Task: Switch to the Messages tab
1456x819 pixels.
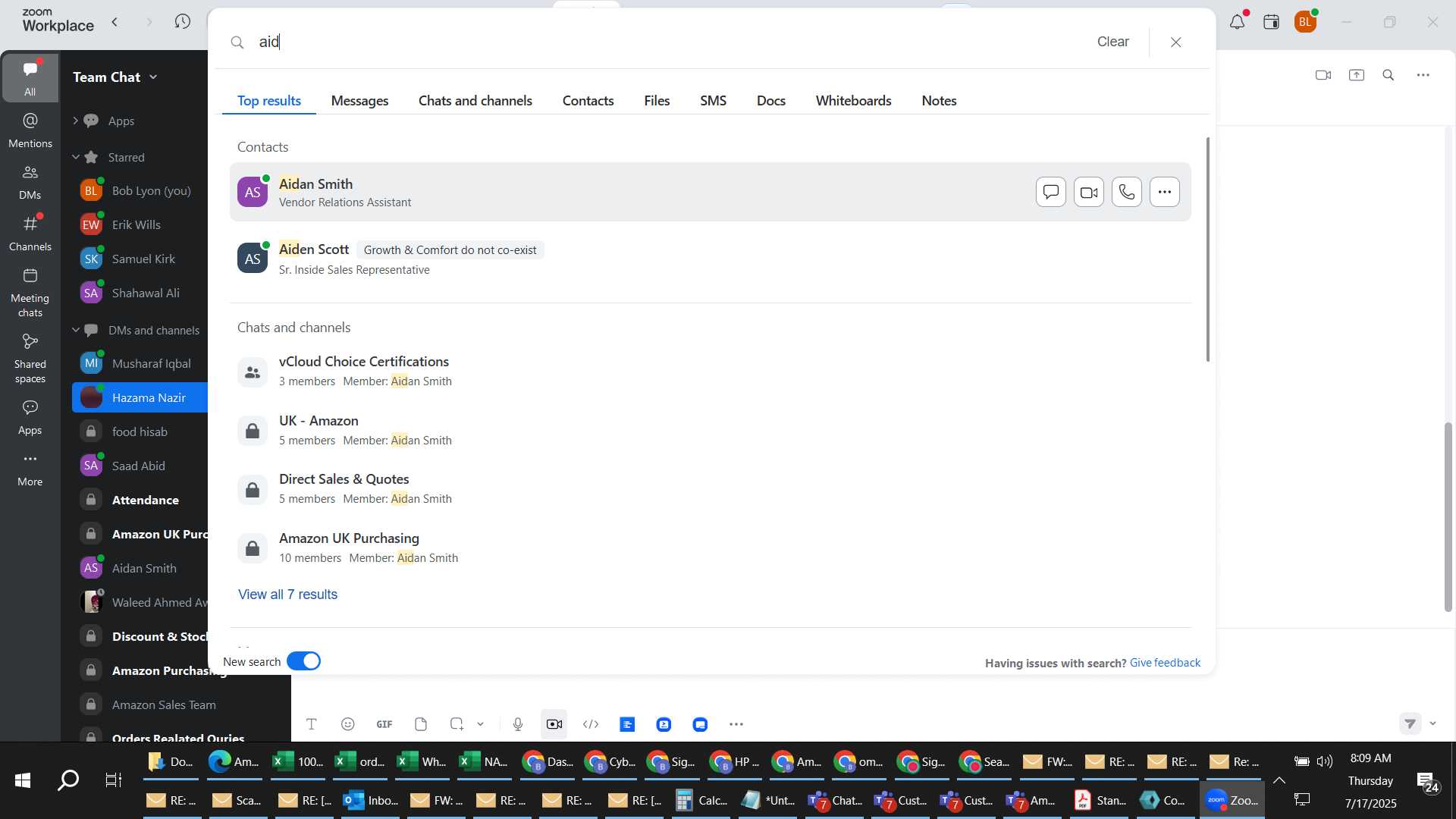Action: coord(359,101)
